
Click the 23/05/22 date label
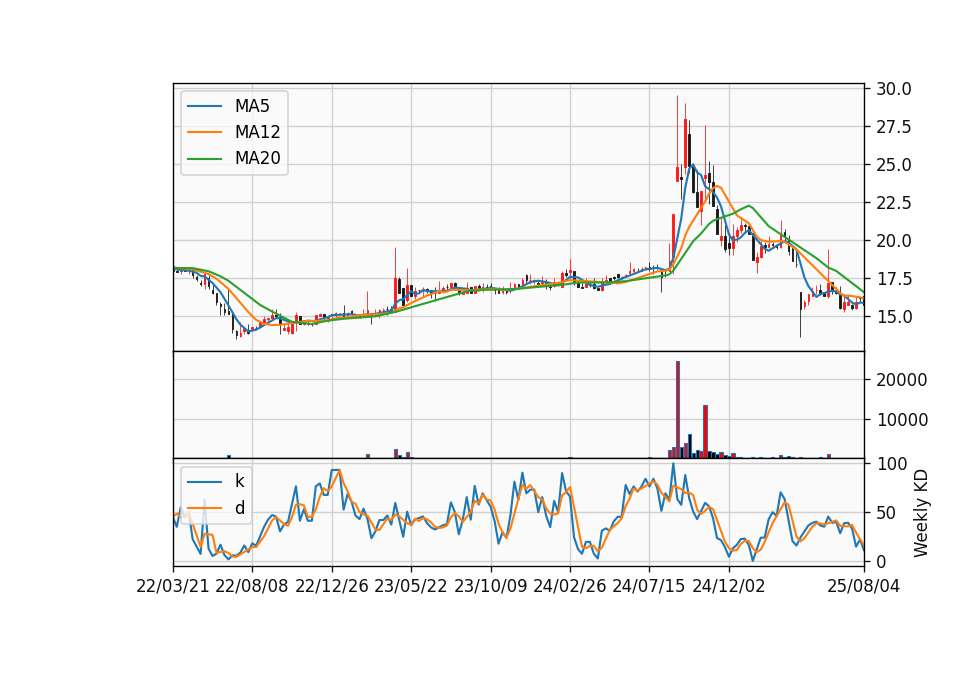coord(411,587)
